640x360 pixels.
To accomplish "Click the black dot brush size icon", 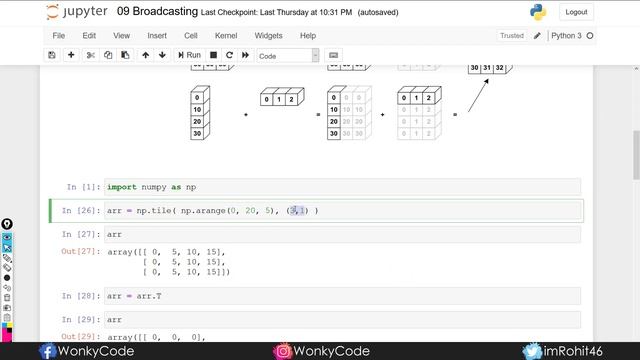I will (7, 278).
